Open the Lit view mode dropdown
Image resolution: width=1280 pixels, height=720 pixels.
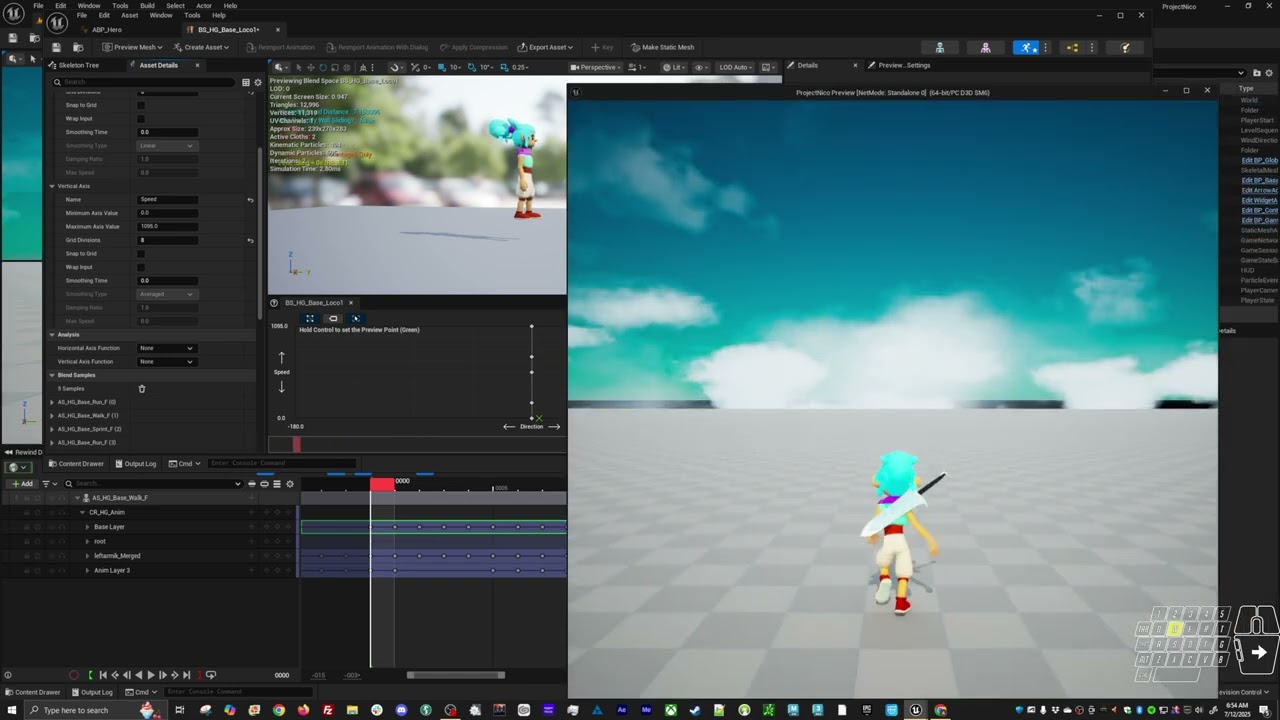(x=674, y=67)
